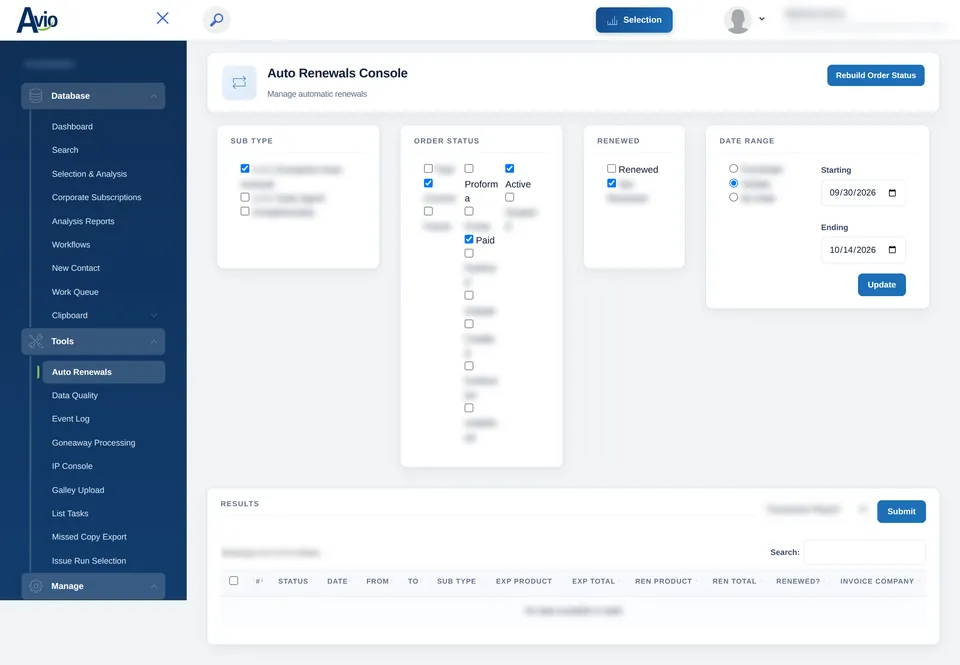Open Event Log
Viewport: 960px width, 665px height.
point(70,419)
